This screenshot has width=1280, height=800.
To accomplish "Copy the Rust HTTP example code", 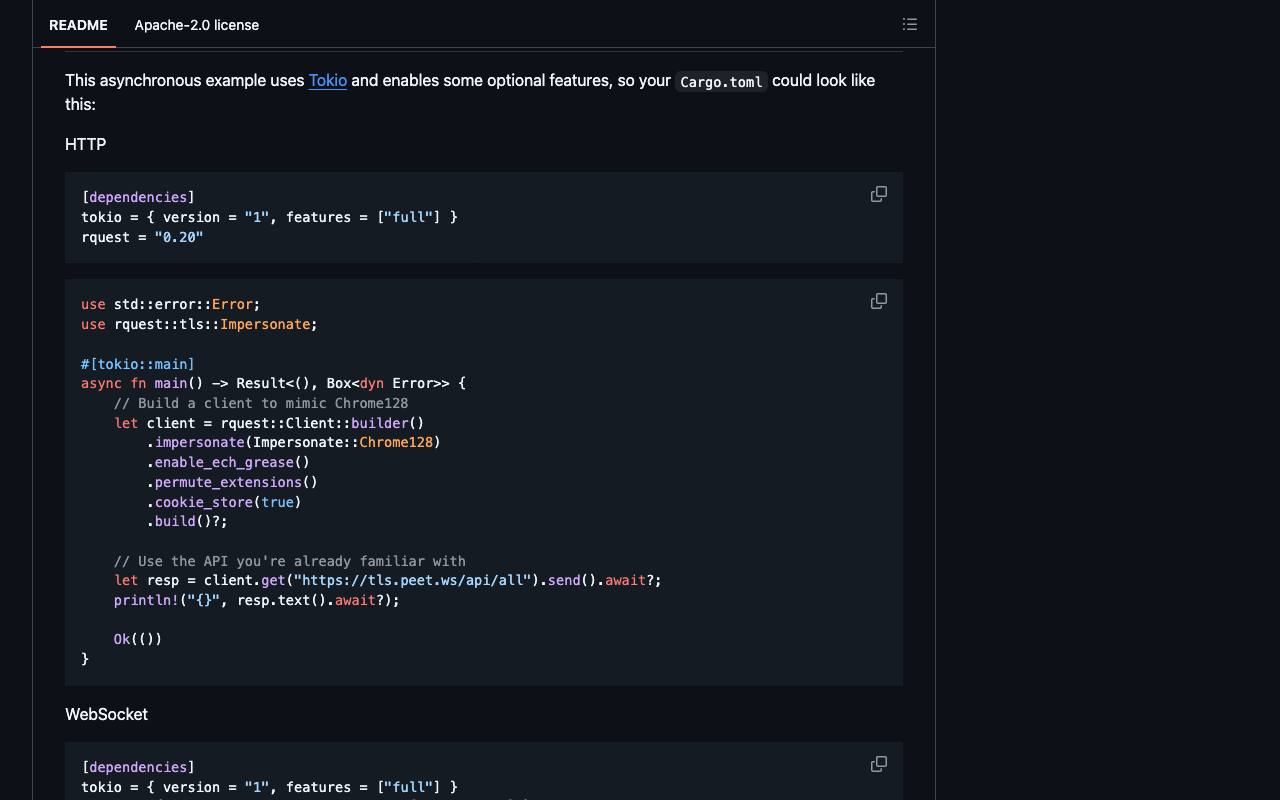I will [879, 301].
